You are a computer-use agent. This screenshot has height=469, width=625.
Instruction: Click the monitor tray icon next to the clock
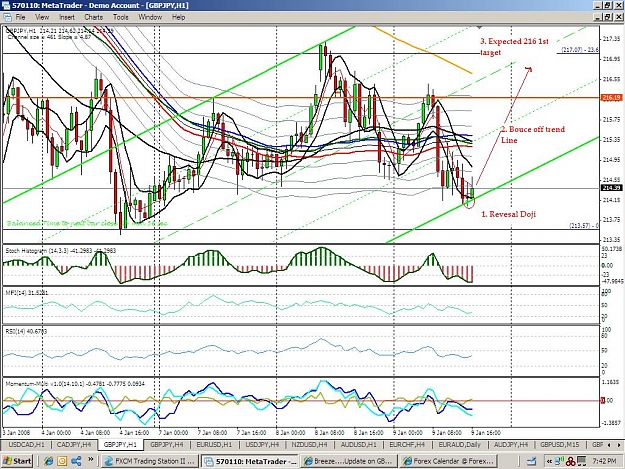tap(582, 461)
